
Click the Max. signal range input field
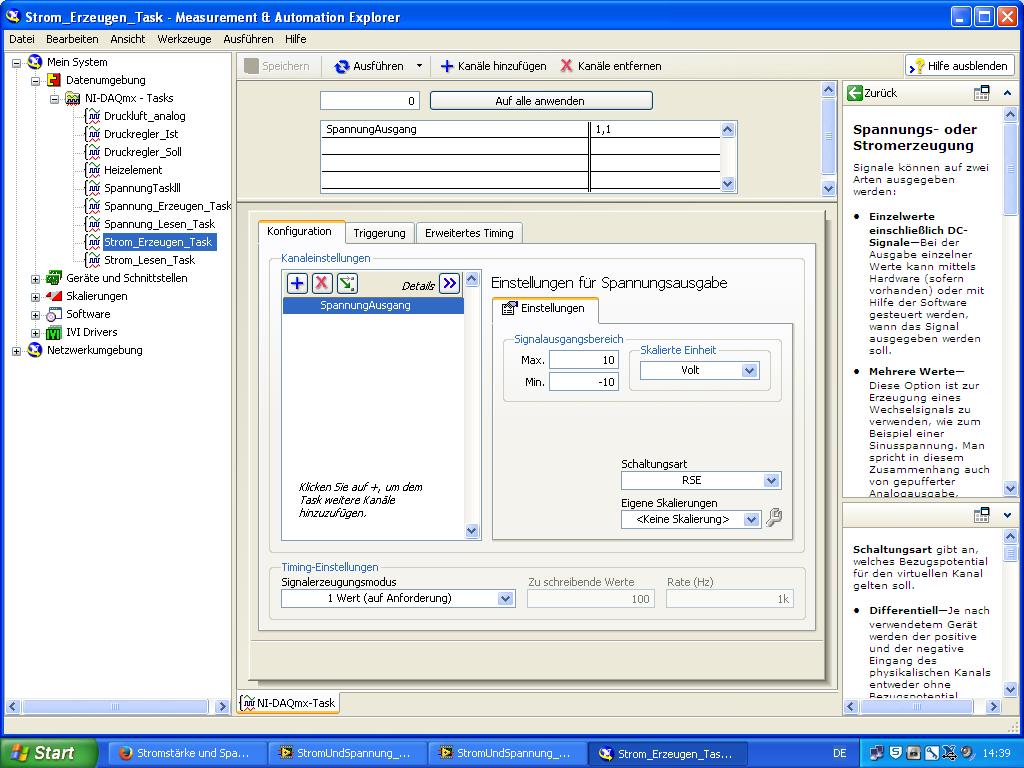[x=583, y=360]
